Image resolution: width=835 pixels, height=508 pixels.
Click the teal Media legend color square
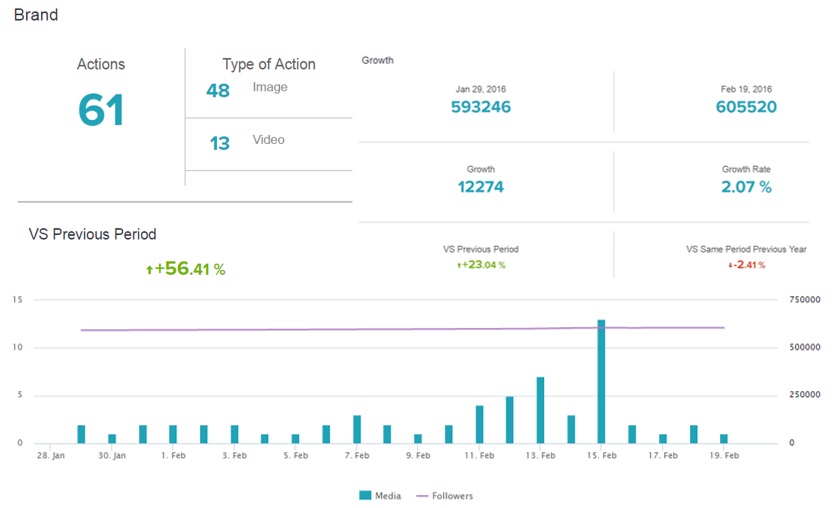click(363, 495)
